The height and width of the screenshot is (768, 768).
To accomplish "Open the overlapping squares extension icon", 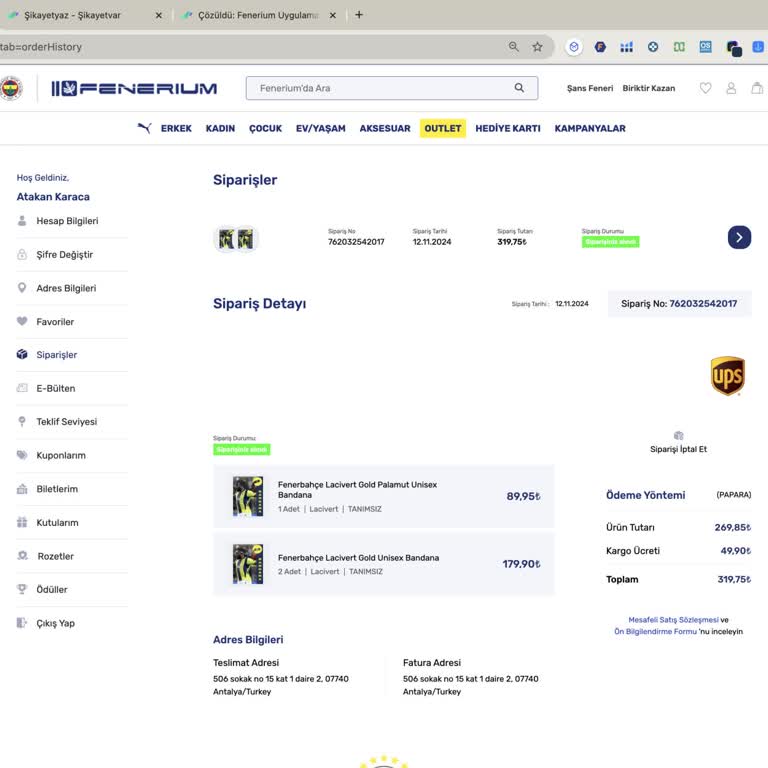I will [x=734, y=48].
